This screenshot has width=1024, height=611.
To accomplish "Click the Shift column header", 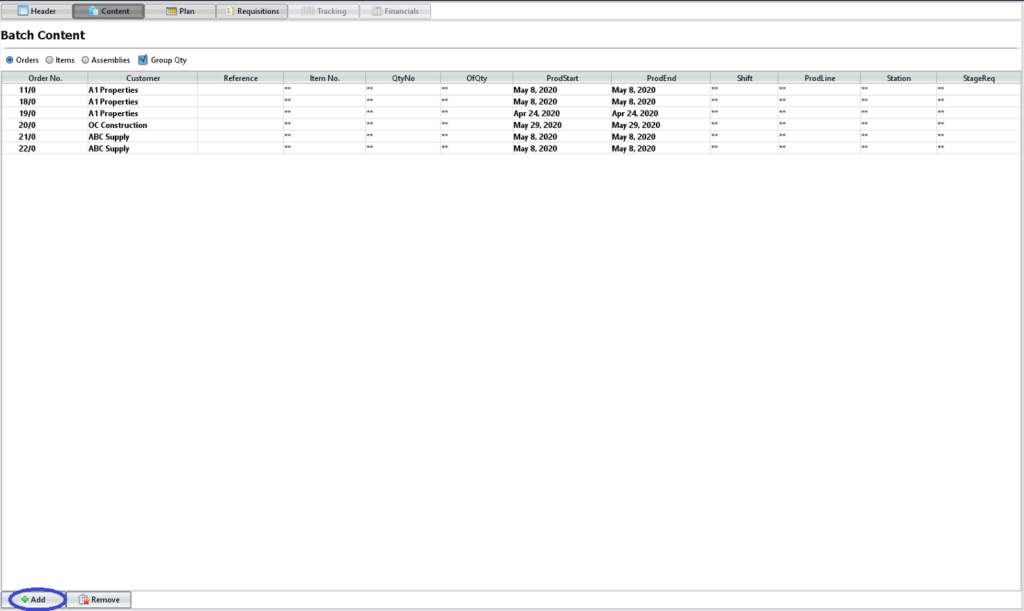I will click(744, 78).
